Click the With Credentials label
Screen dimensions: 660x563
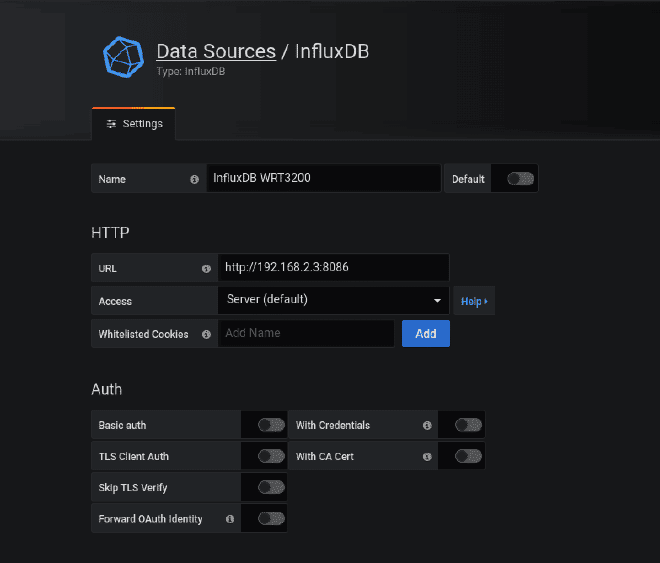click(333, 425)
